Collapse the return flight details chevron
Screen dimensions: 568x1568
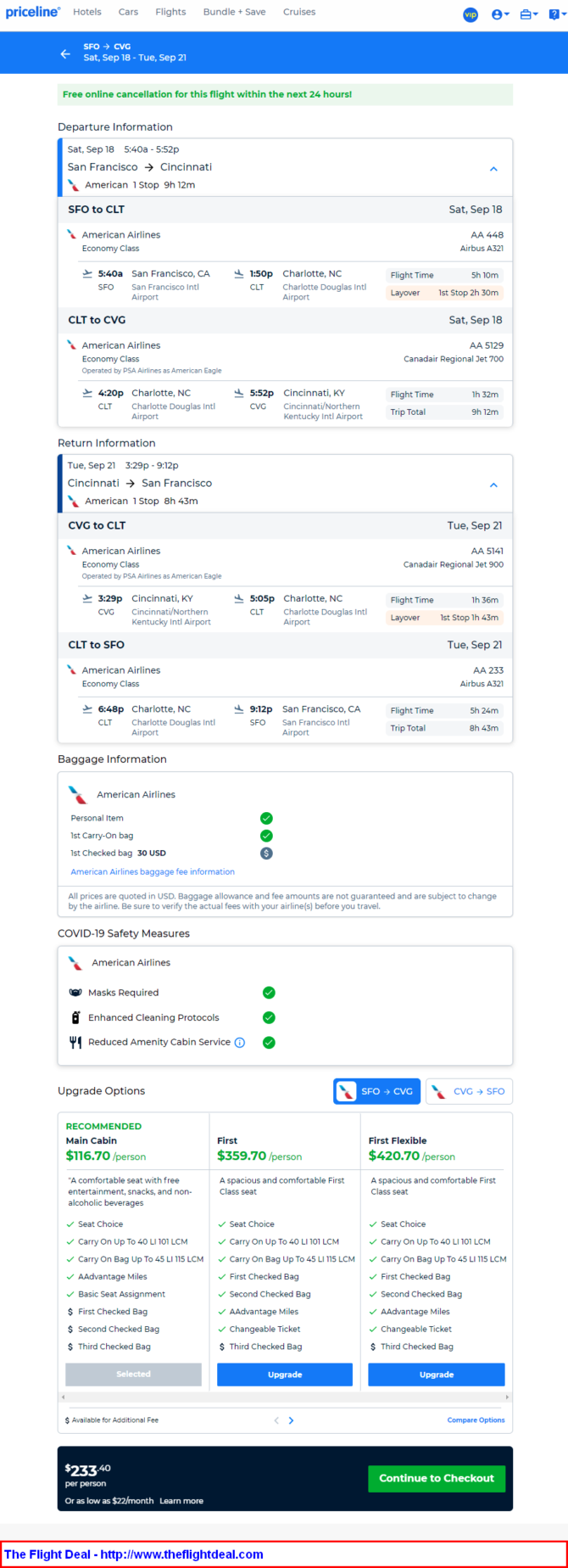tap(493, 485)
